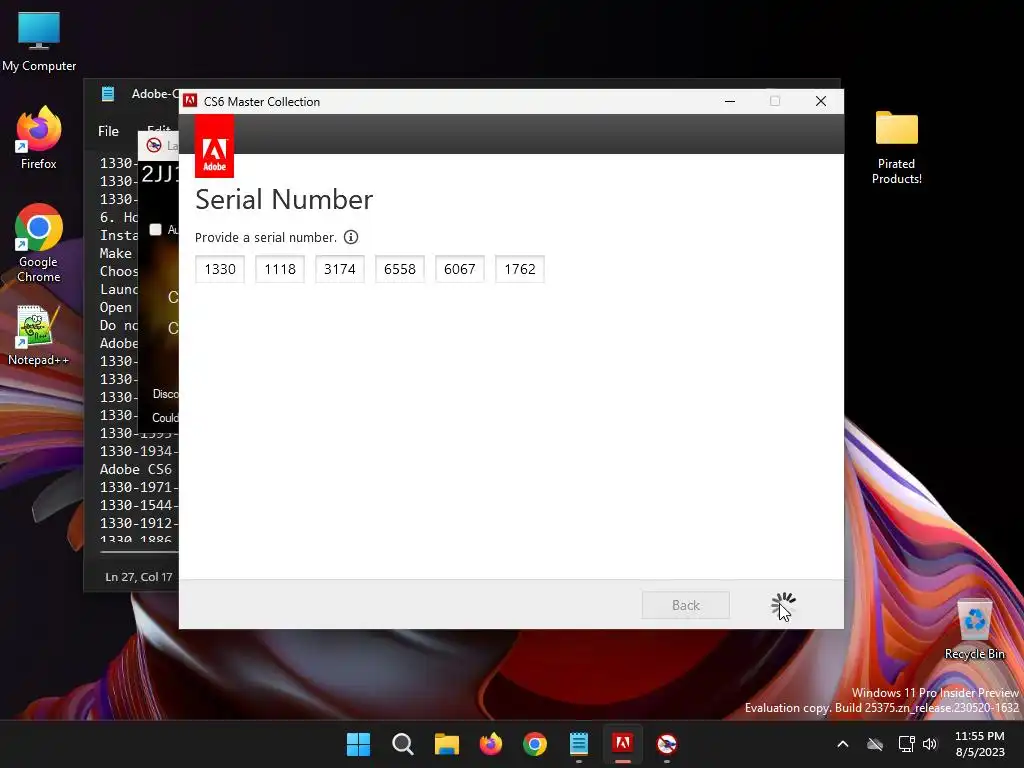Click the serial field containing 1118
The width and height of the screenshot is (1024, 768).
(x=280, y=269)
